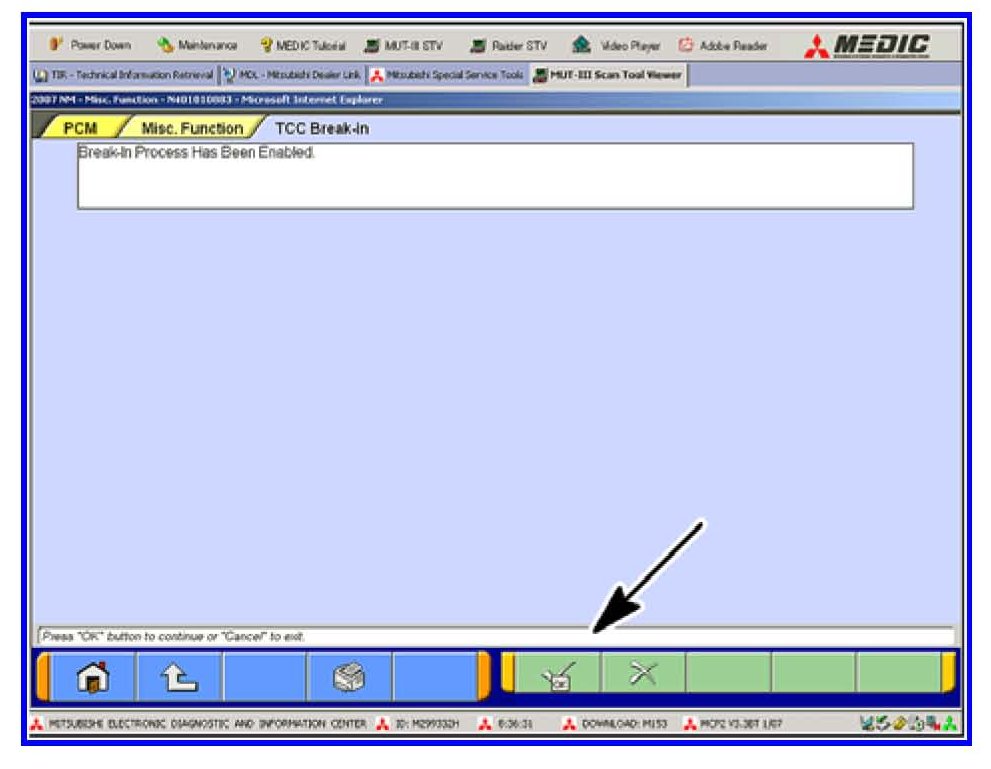The height and width of the screenshot is (769, 991).
Task: Open Adobe Reader
Action: click(723, 46)
